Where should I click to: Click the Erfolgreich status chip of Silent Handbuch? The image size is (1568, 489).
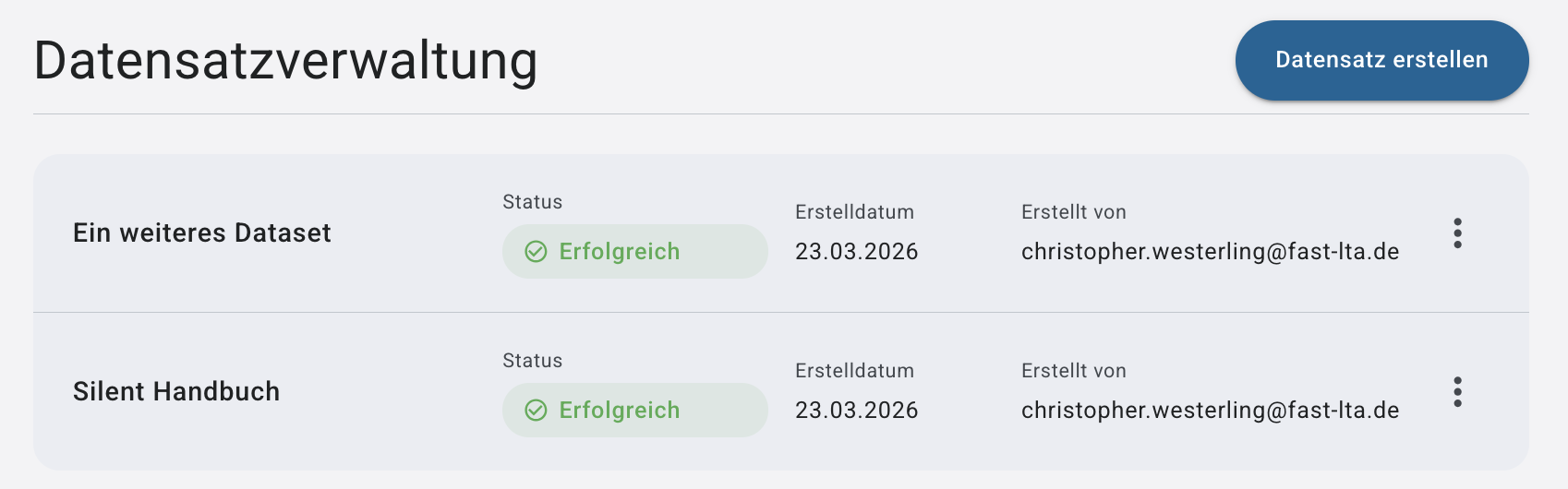(634, 411)
